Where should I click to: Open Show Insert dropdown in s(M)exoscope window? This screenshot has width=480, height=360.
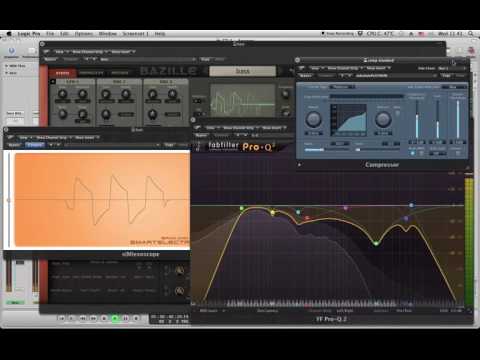pos(86,137)
